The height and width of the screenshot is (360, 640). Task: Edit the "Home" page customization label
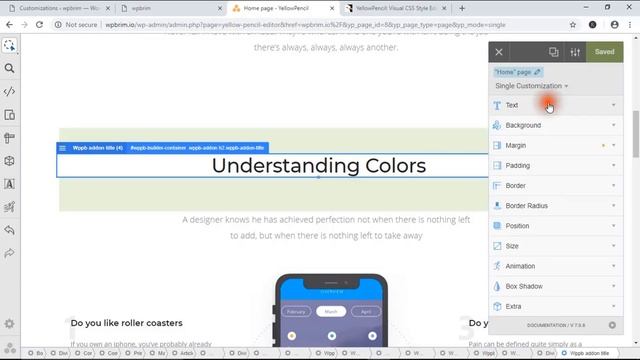518,72
